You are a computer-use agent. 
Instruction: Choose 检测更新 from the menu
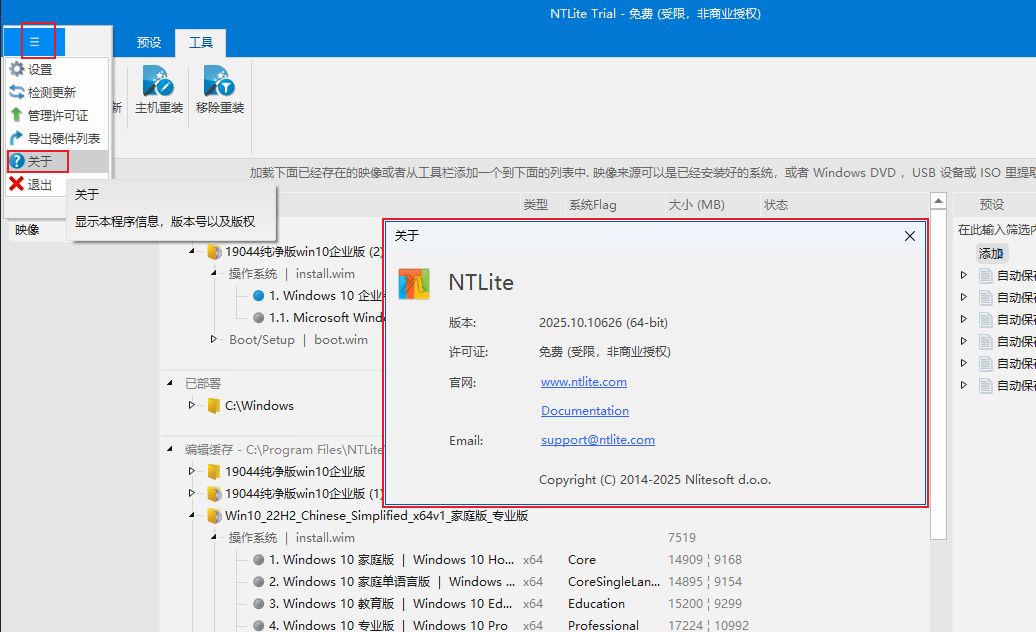coord(51,93)
